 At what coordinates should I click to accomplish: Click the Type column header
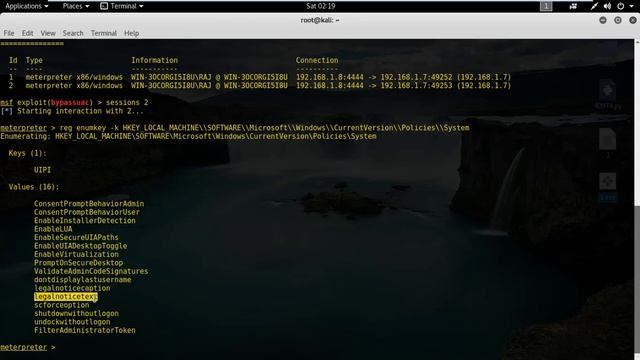[x=34, y=60]
